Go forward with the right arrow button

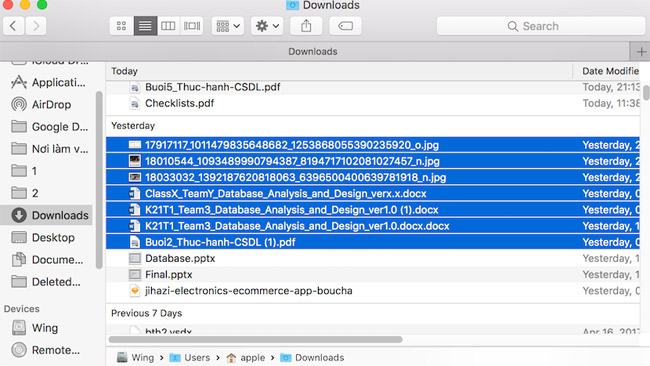36,26
